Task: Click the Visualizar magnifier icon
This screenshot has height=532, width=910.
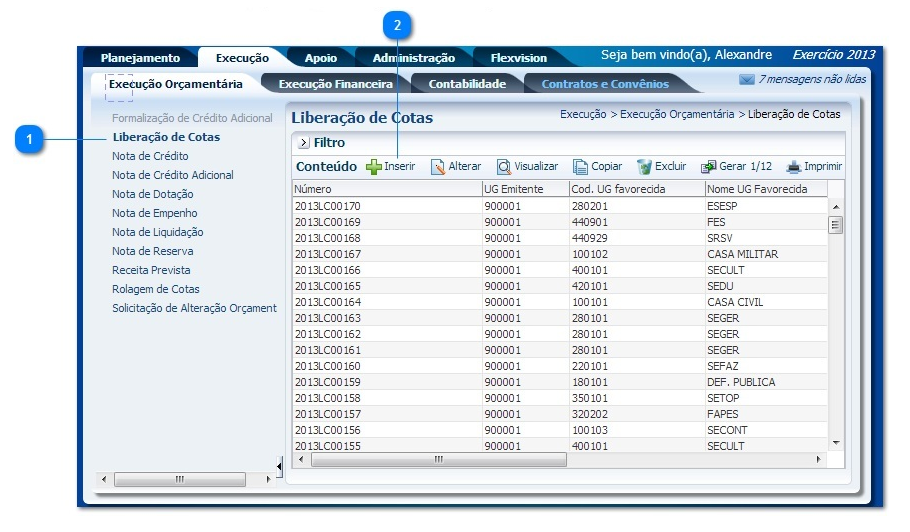Action: point(504,167)
